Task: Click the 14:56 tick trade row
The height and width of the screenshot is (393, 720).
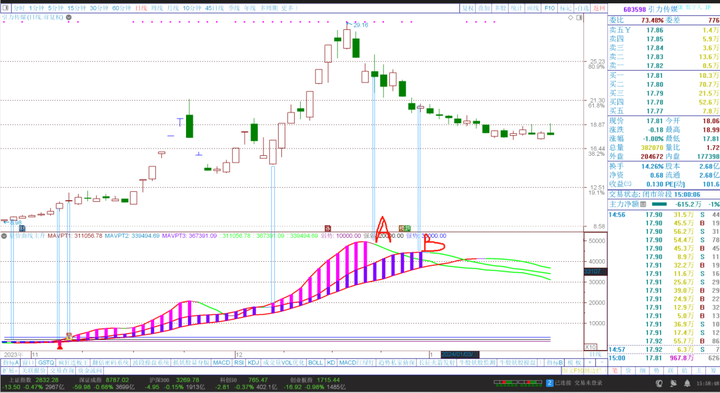Action: click(664, 215)
